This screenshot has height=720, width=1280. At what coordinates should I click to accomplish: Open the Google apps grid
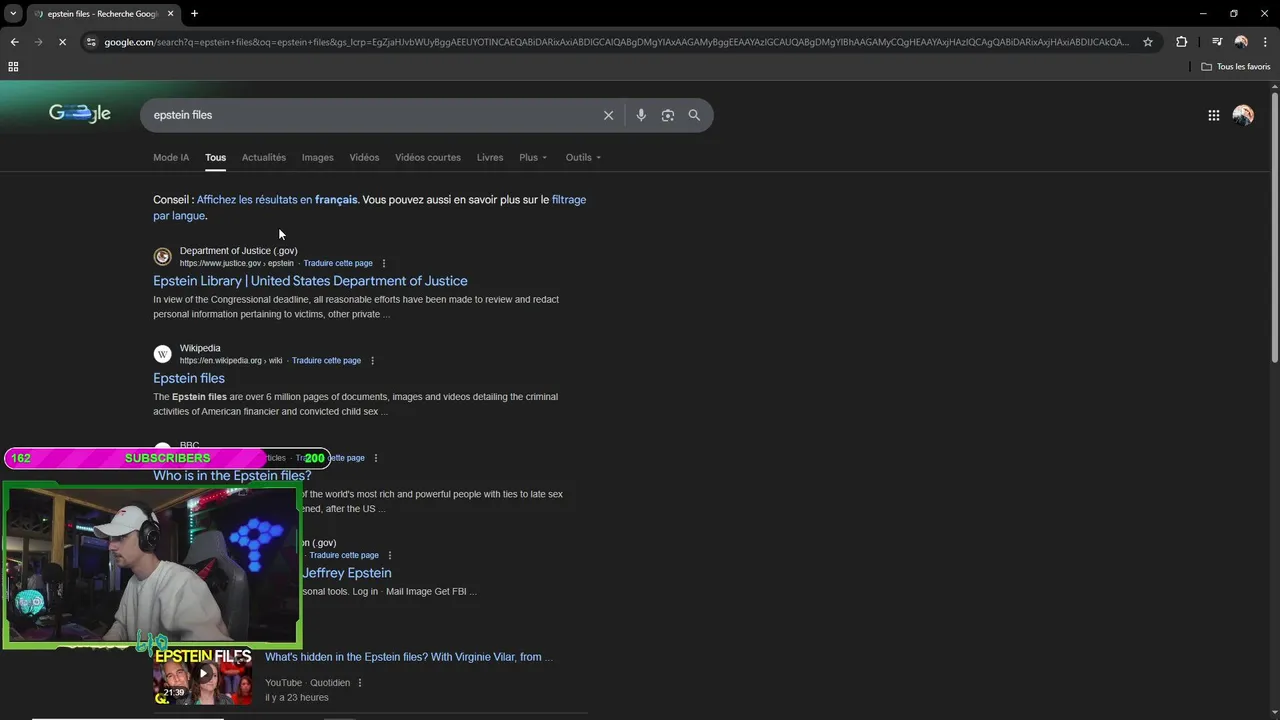1213,115
